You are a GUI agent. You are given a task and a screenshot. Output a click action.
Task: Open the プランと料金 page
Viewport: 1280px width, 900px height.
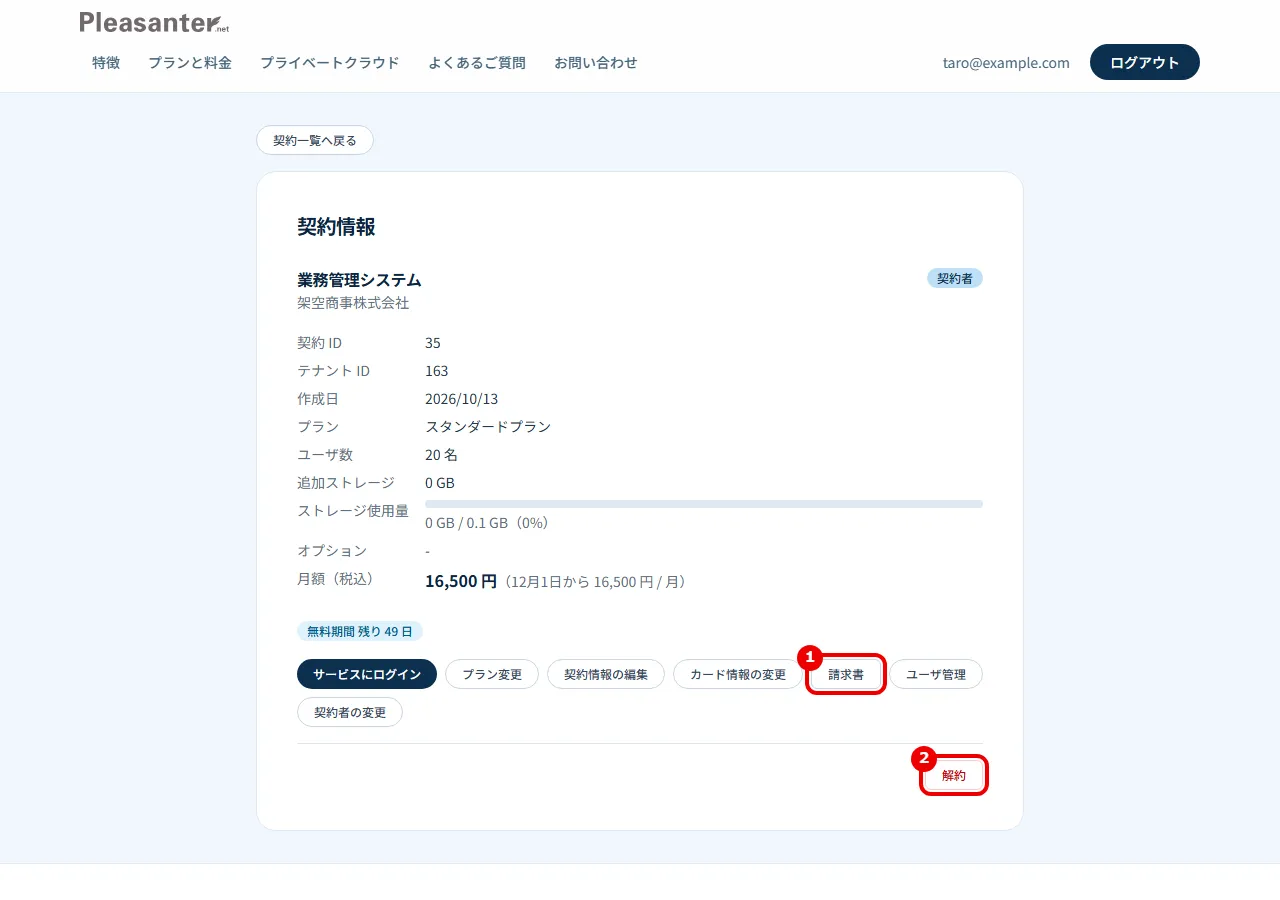click(x=190, y=62)
